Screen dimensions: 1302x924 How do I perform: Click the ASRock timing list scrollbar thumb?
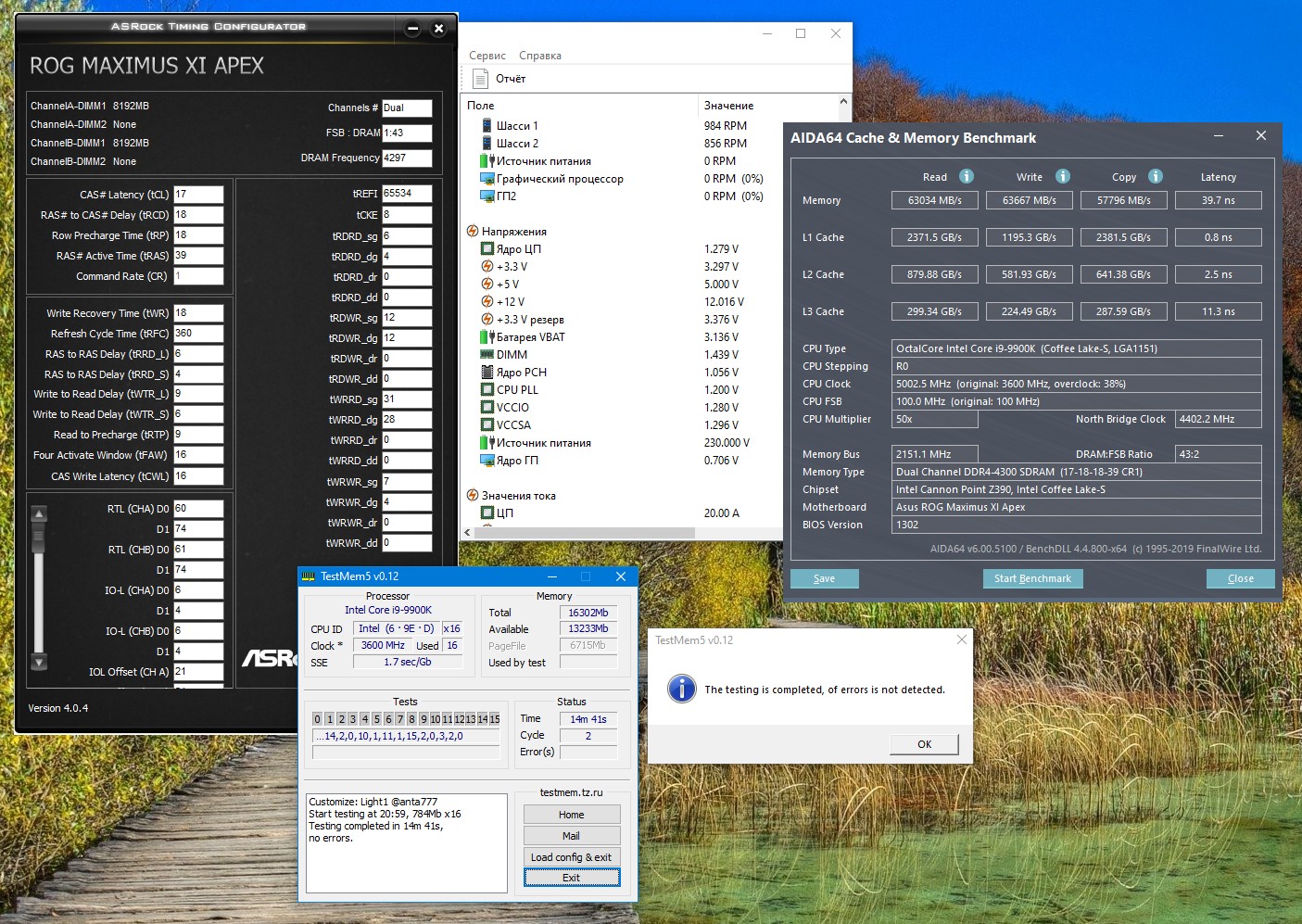[39, 537]
